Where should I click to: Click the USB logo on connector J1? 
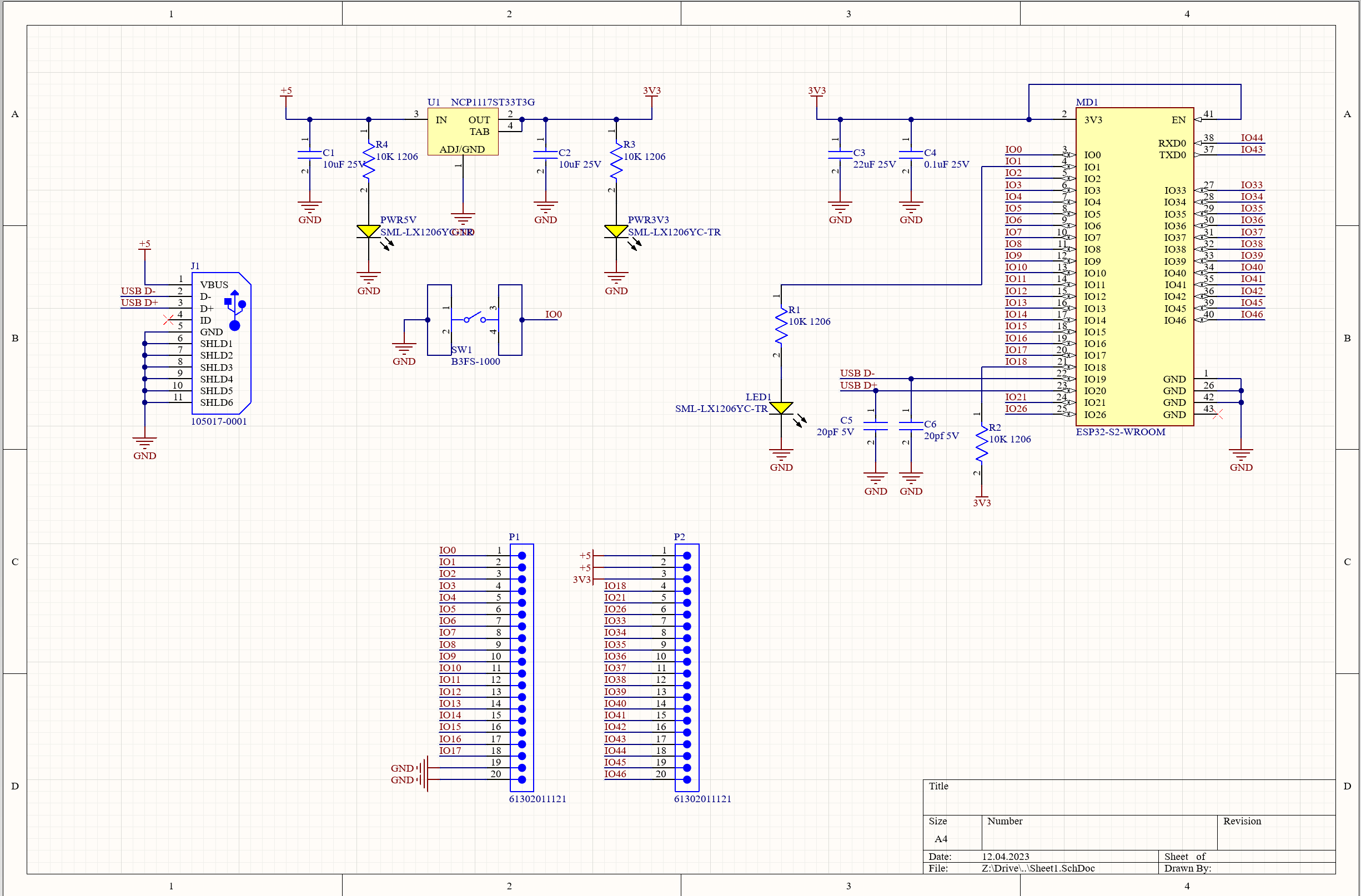[x=235, y=309]
